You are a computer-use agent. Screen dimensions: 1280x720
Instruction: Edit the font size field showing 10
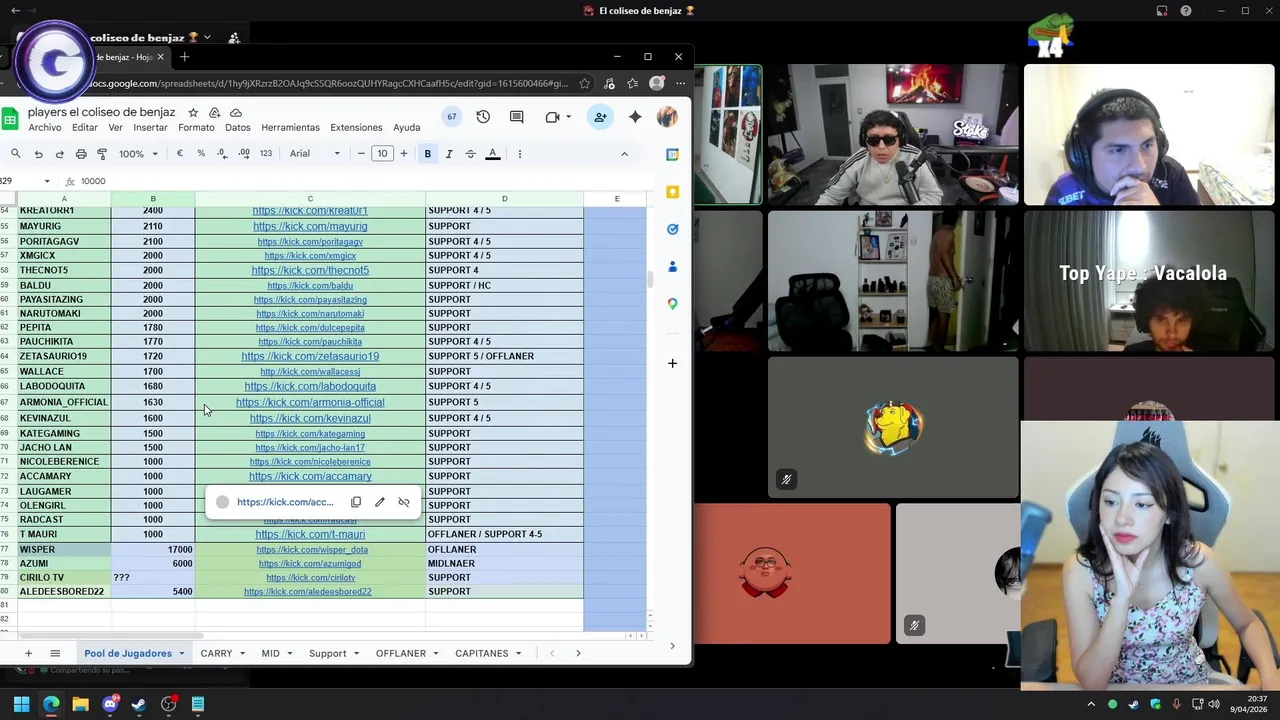pos(382,154)
